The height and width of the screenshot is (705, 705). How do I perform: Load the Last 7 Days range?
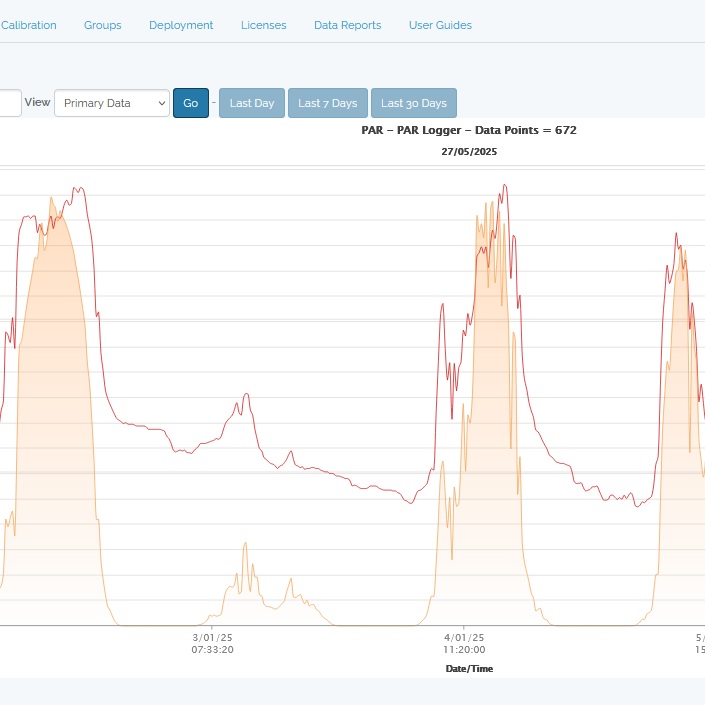[327, 103]
